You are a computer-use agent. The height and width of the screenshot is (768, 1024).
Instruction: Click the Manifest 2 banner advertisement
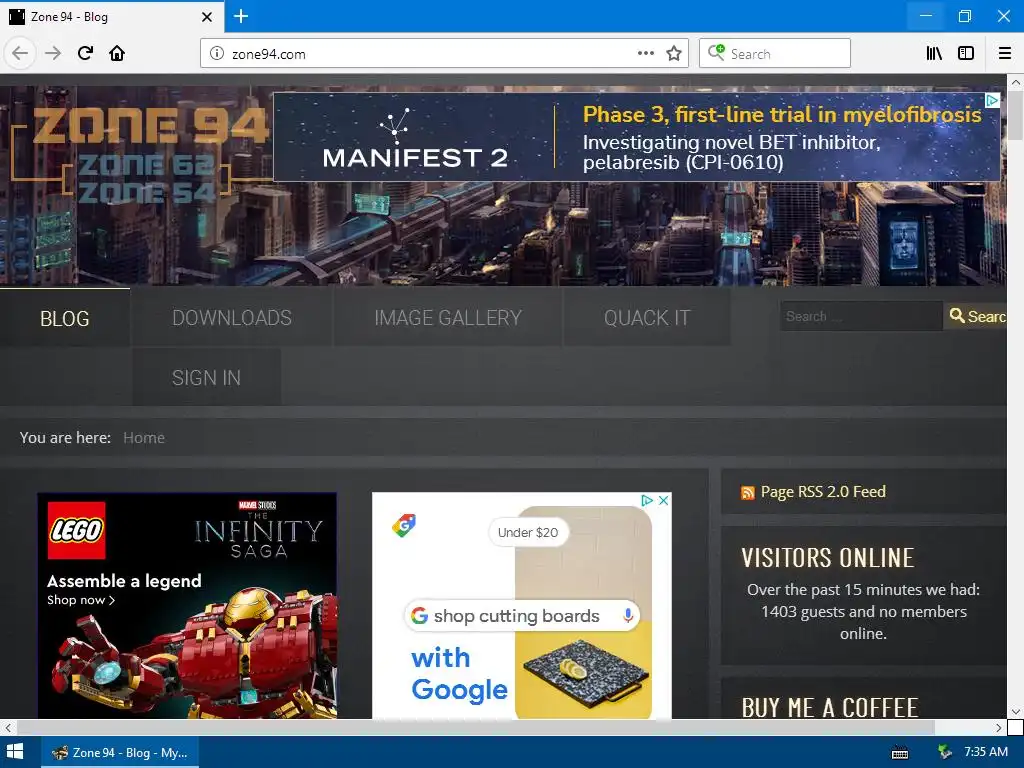point(636,137)
